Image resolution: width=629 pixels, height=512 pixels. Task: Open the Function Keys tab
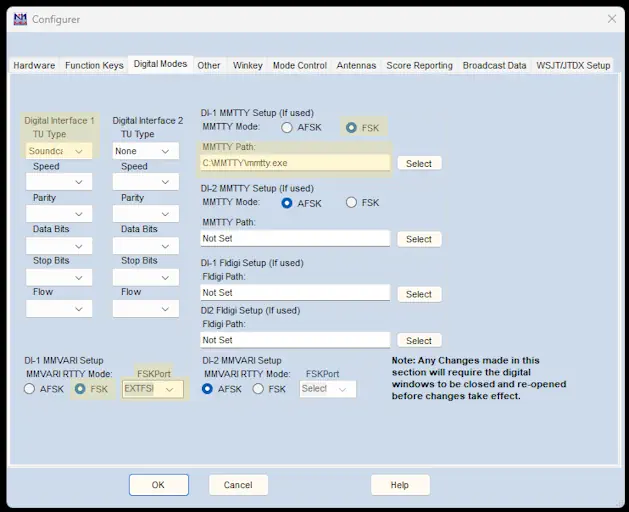click(x=94, y=65)
